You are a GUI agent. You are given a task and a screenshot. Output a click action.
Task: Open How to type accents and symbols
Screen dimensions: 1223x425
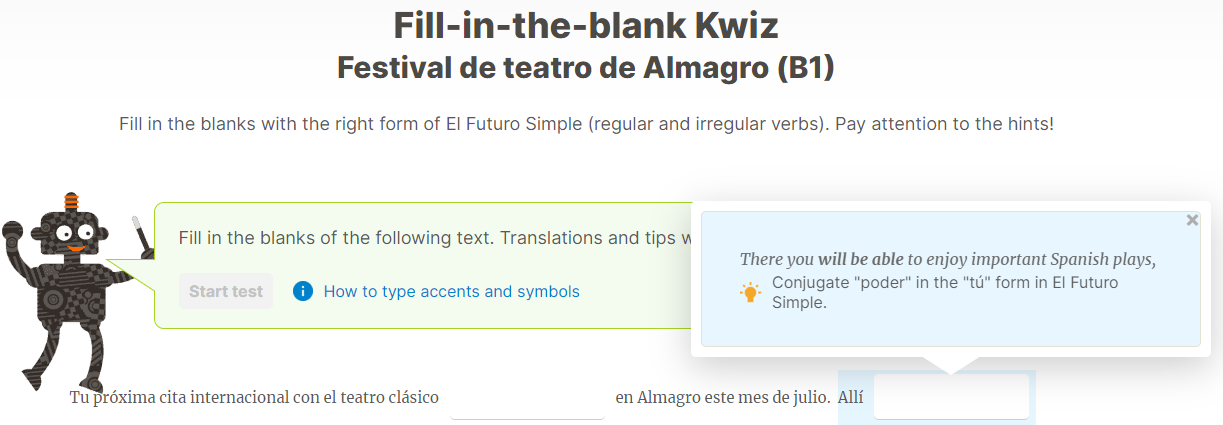point(452,291)
